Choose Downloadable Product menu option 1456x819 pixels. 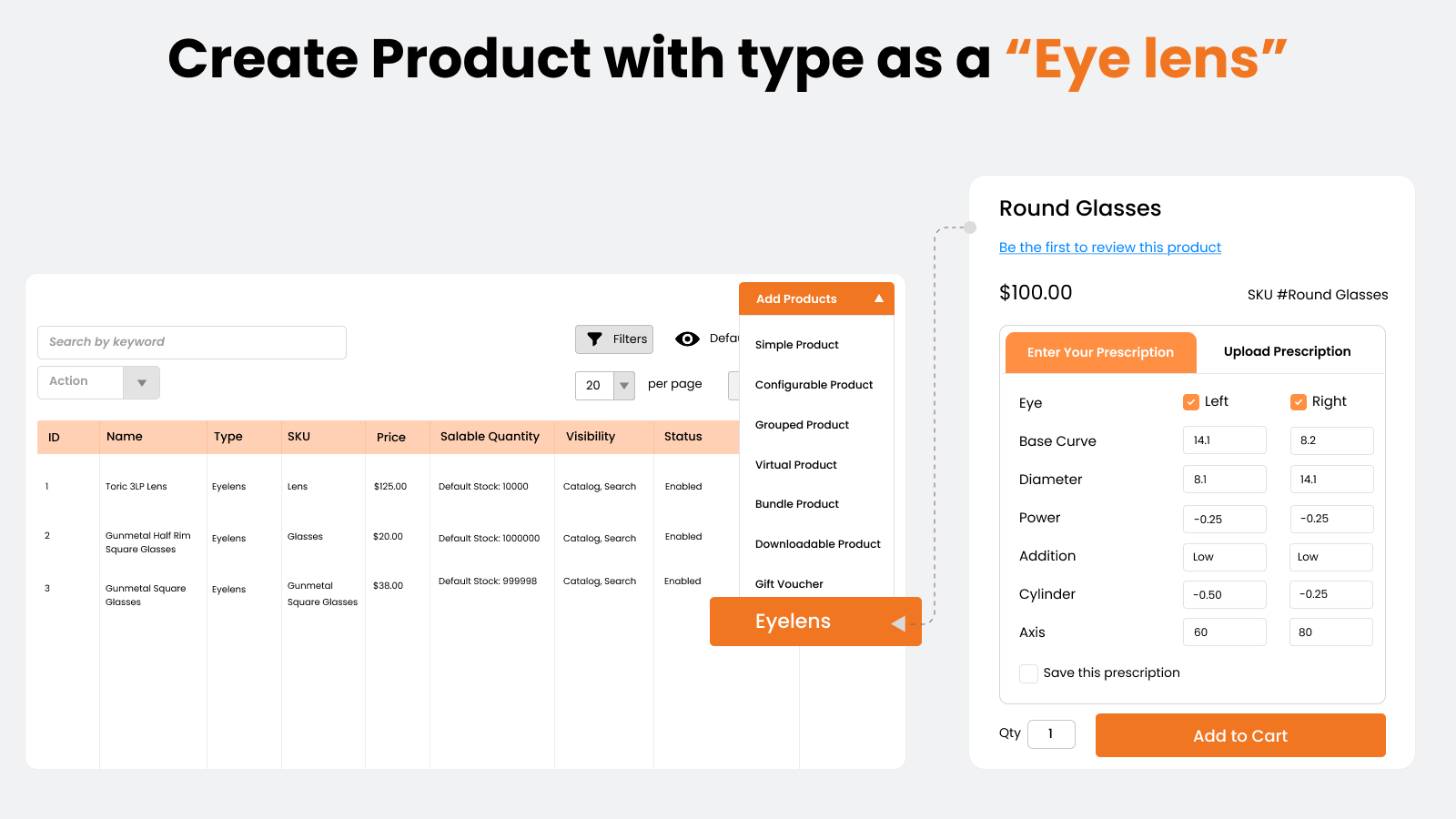pyautogui.click(x=817, y=544)
